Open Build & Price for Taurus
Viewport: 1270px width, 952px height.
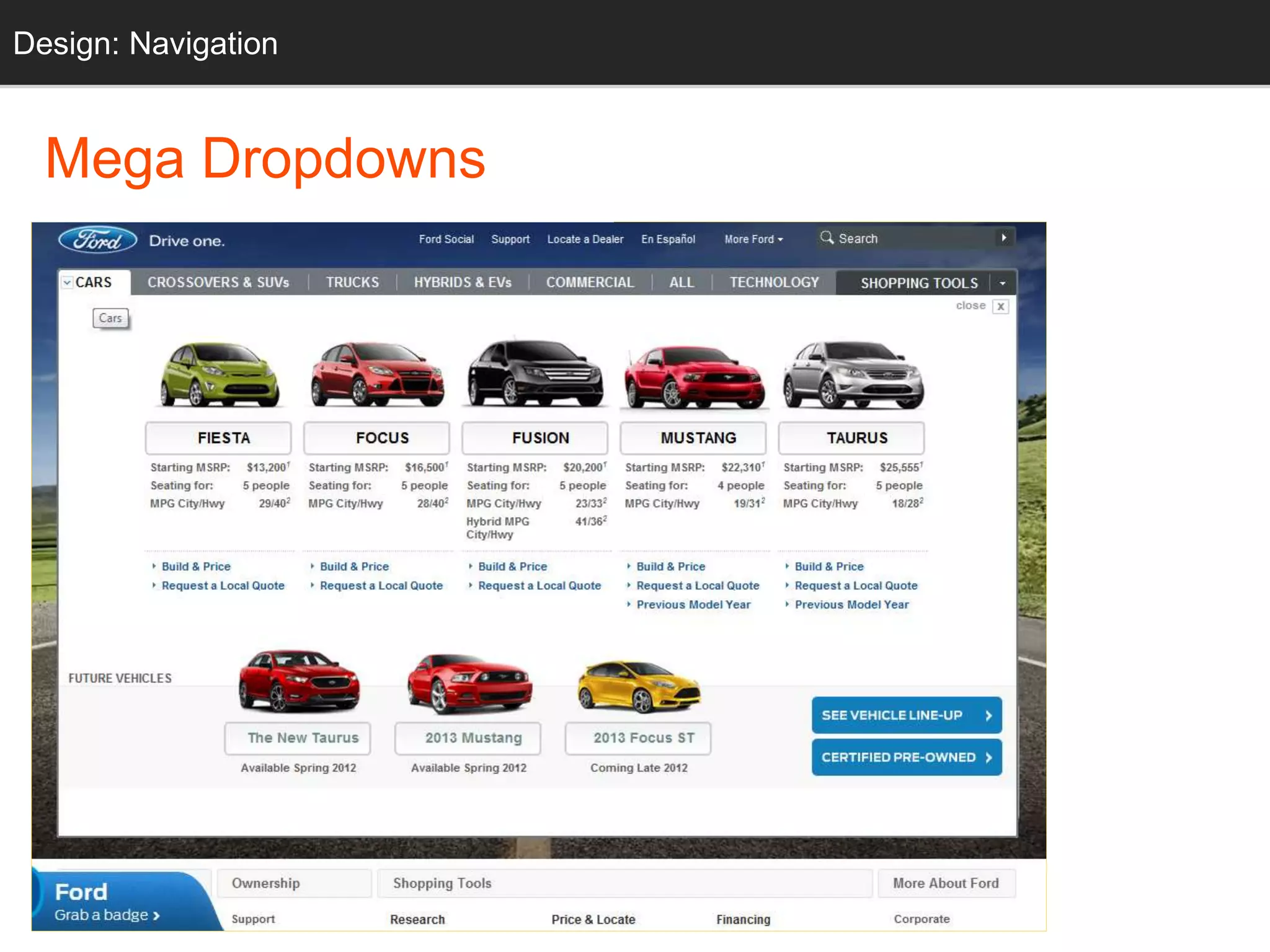pyautogui.click(x=829, y=566)
